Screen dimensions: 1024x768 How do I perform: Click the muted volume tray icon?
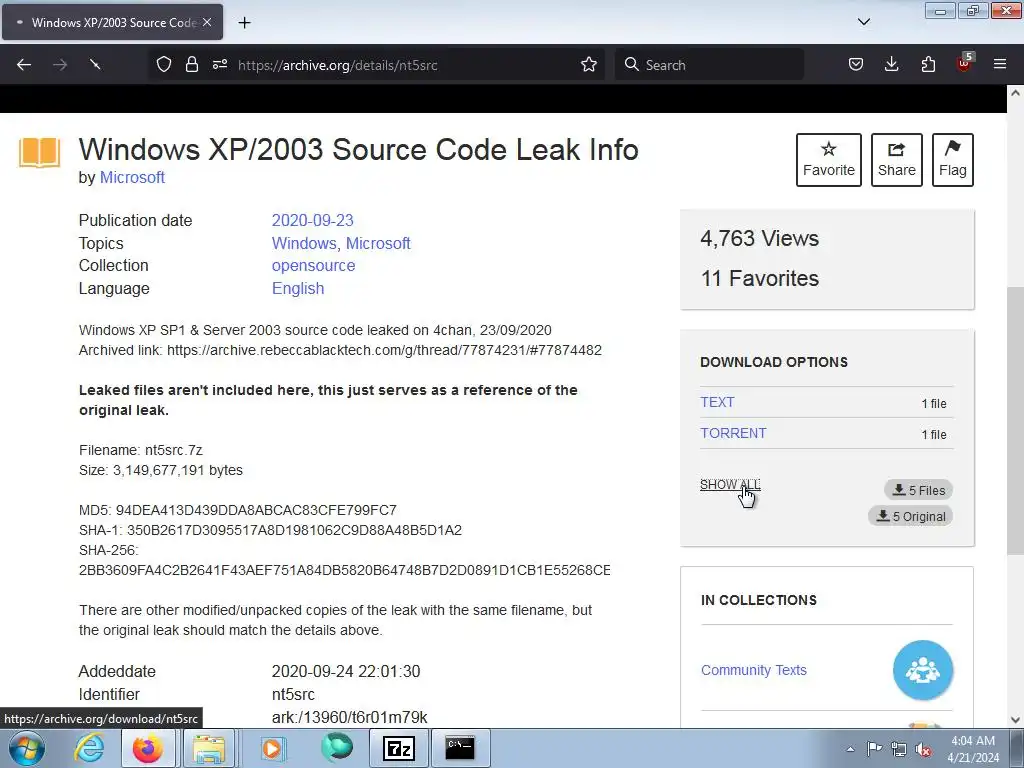923,749
